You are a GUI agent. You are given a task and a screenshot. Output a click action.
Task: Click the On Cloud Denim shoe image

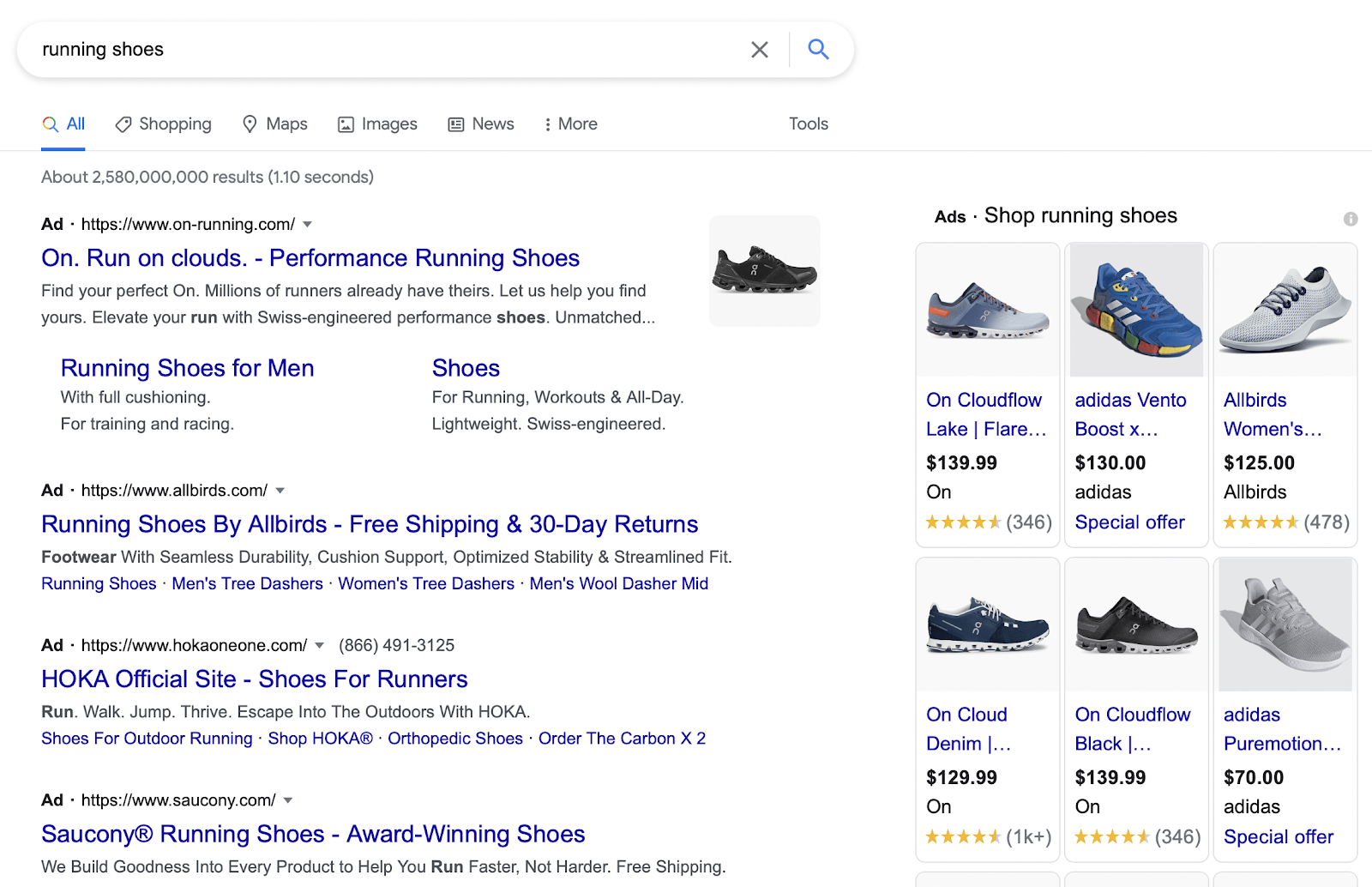coord(988,625)
